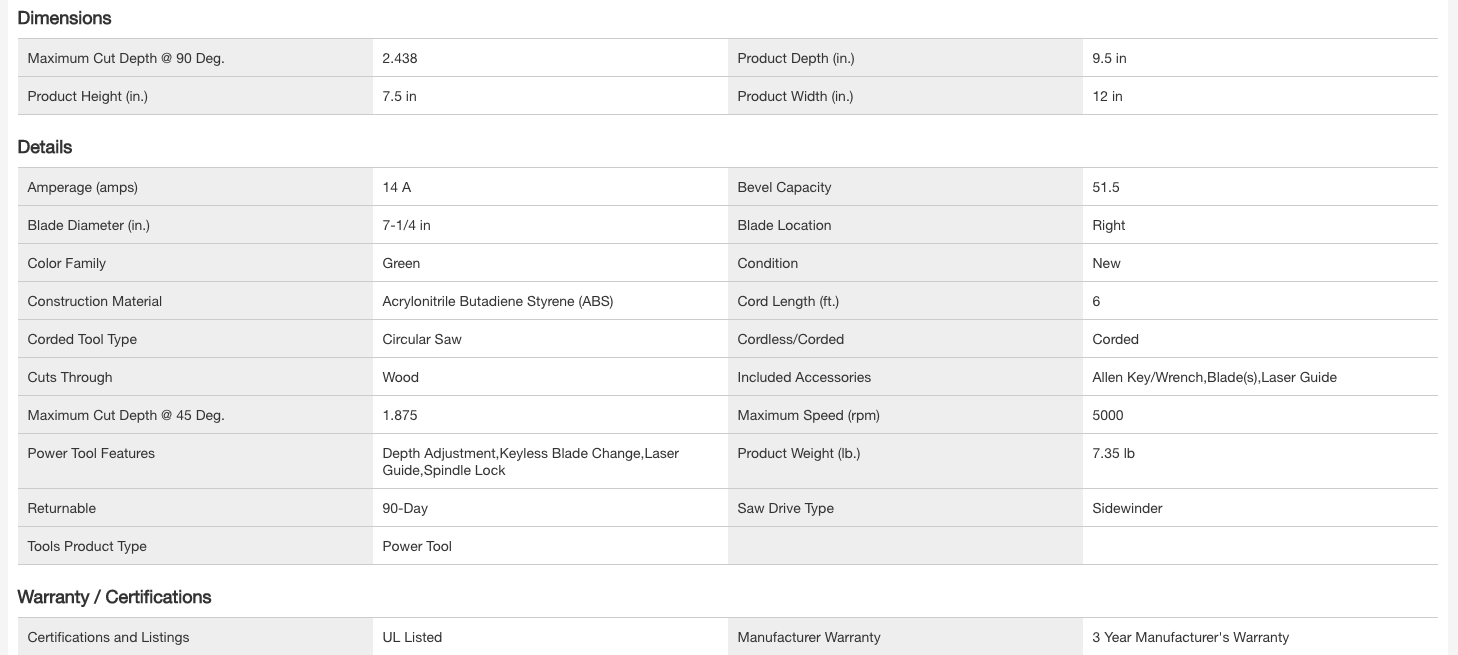Click the Color Family value Green
The image size is (1458, 655).
coord(401,263)
